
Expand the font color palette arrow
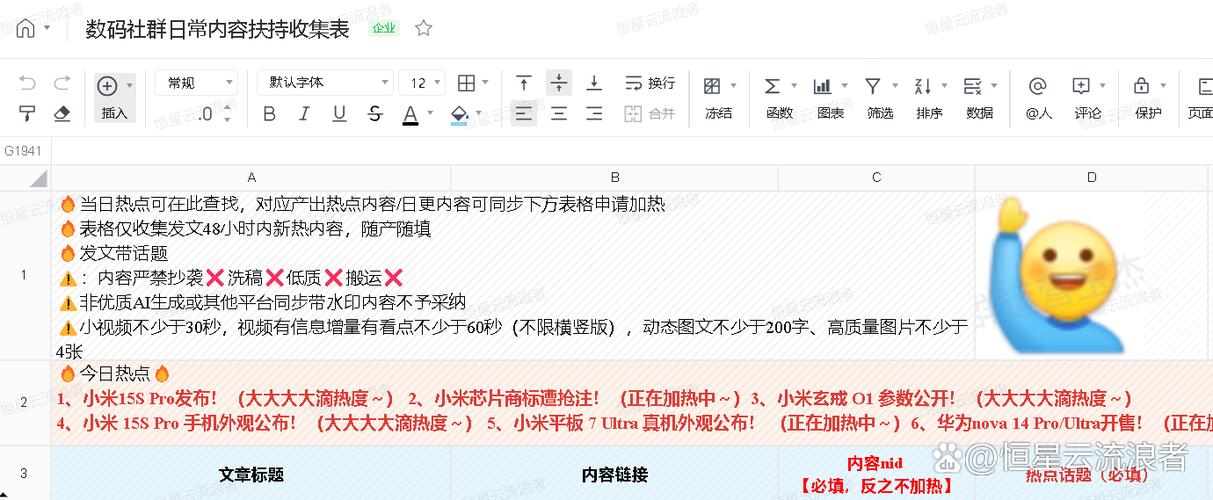(430, 114)
